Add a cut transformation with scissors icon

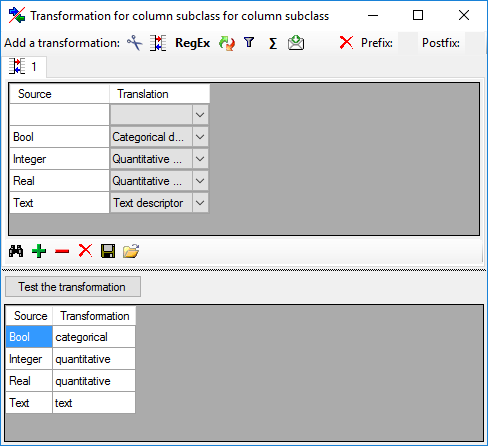tap(135, 43)
